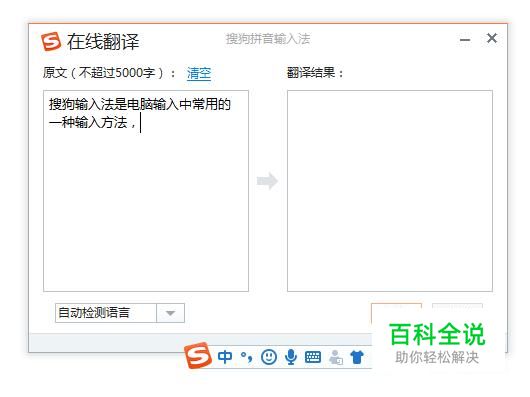This screenshot has width=530, height=397.
Task: Click the Sogou S logo on the IME toolbar
Action: [x=198, y=355]
